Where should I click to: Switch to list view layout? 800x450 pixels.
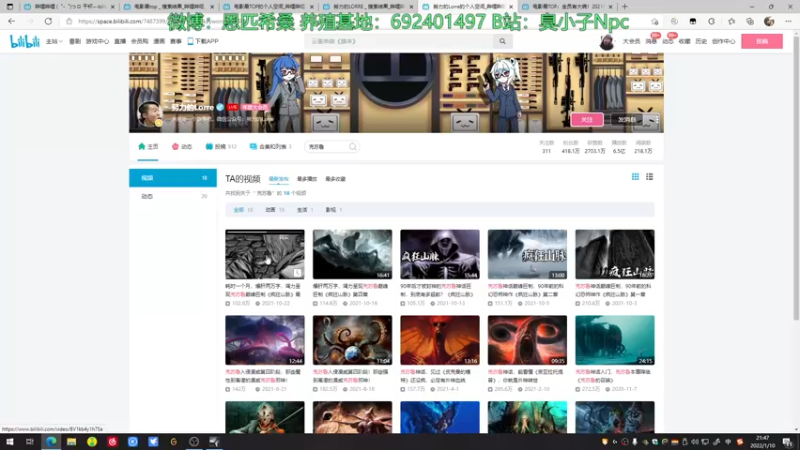pos(649,177)
